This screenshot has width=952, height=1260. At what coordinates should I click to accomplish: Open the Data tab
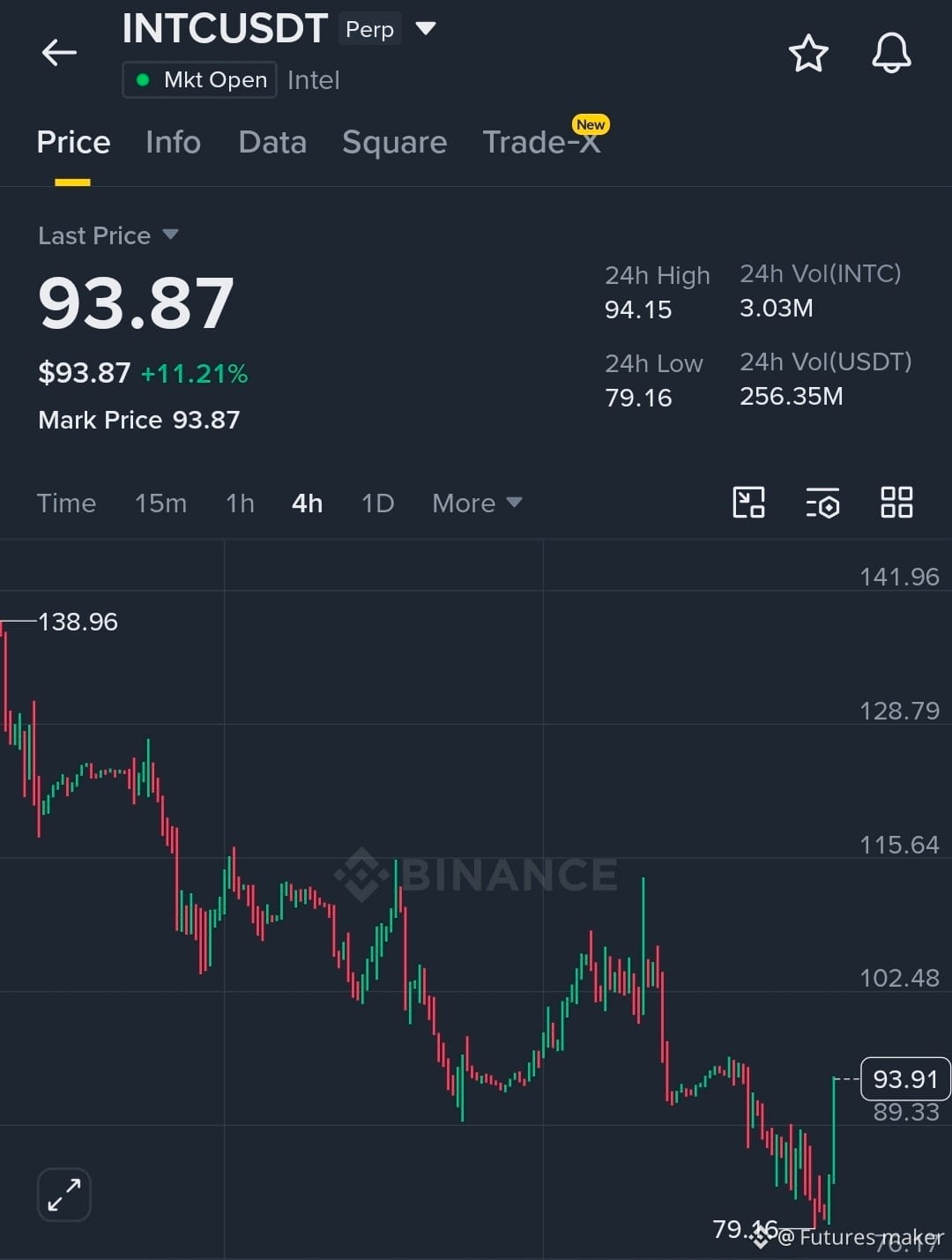pos(272,142)
